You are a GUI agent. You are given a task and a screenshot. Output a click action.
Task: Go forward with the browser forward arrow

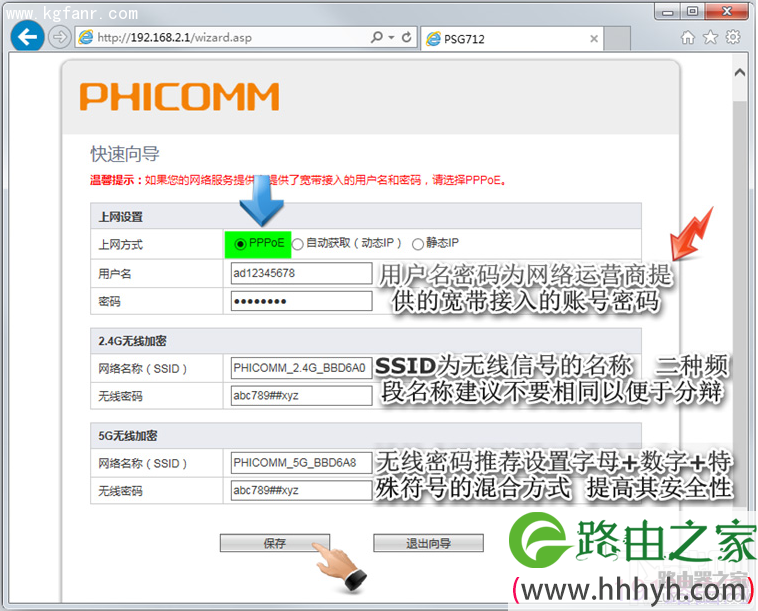coord(59,37)
